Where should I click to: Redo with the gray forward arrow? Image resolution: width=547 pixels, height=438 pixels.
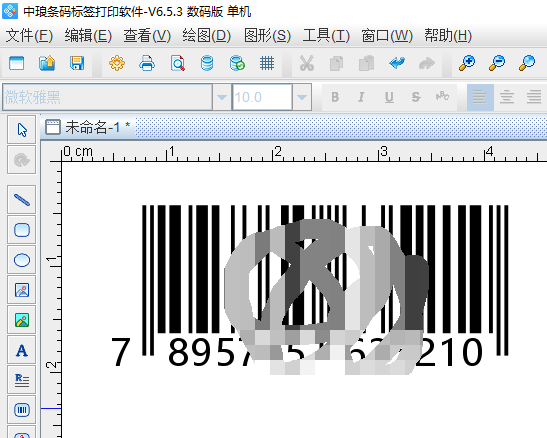[x=427, y=63]
